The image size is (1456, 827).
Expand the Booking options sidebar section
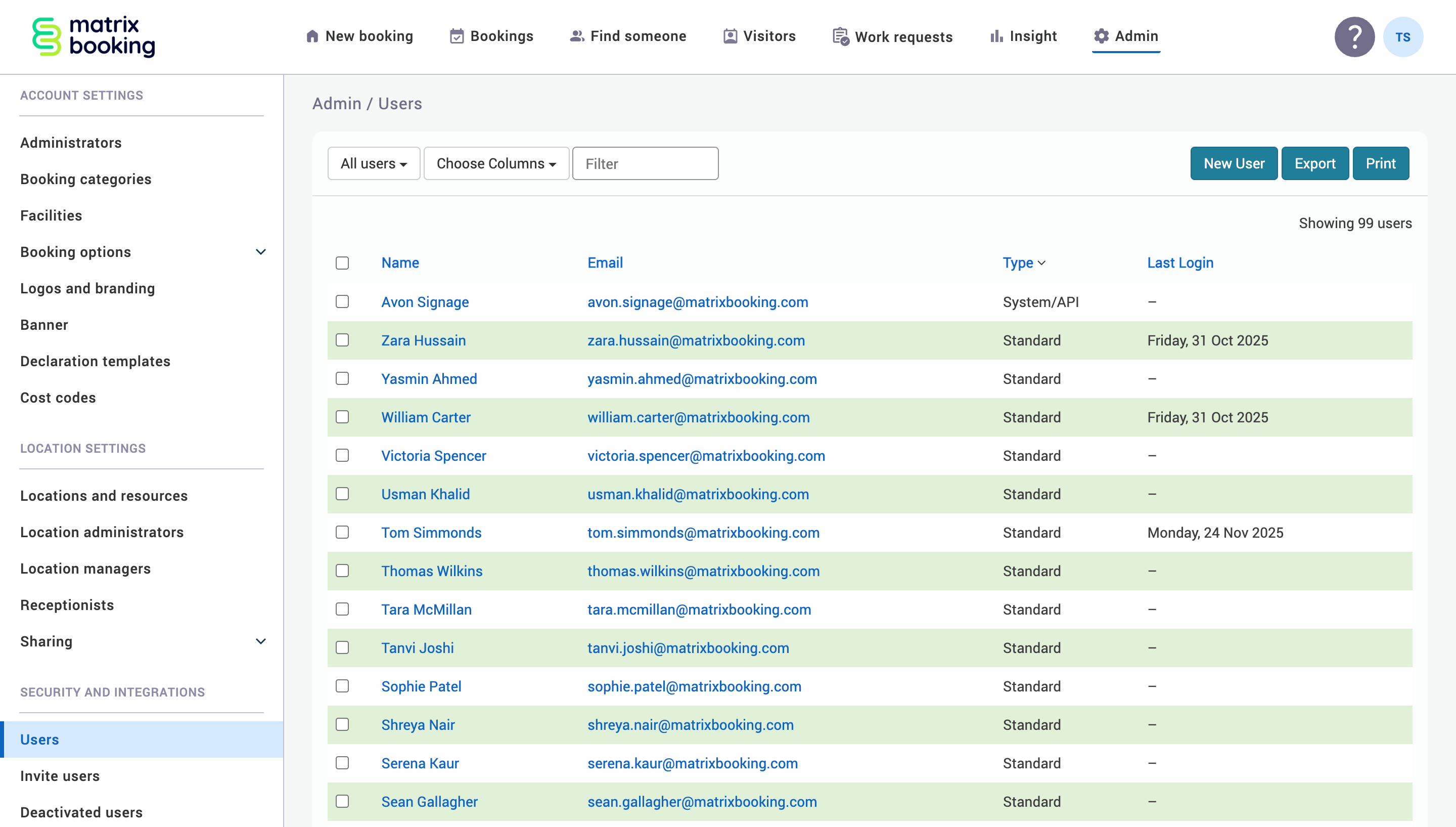click(260, 251)
